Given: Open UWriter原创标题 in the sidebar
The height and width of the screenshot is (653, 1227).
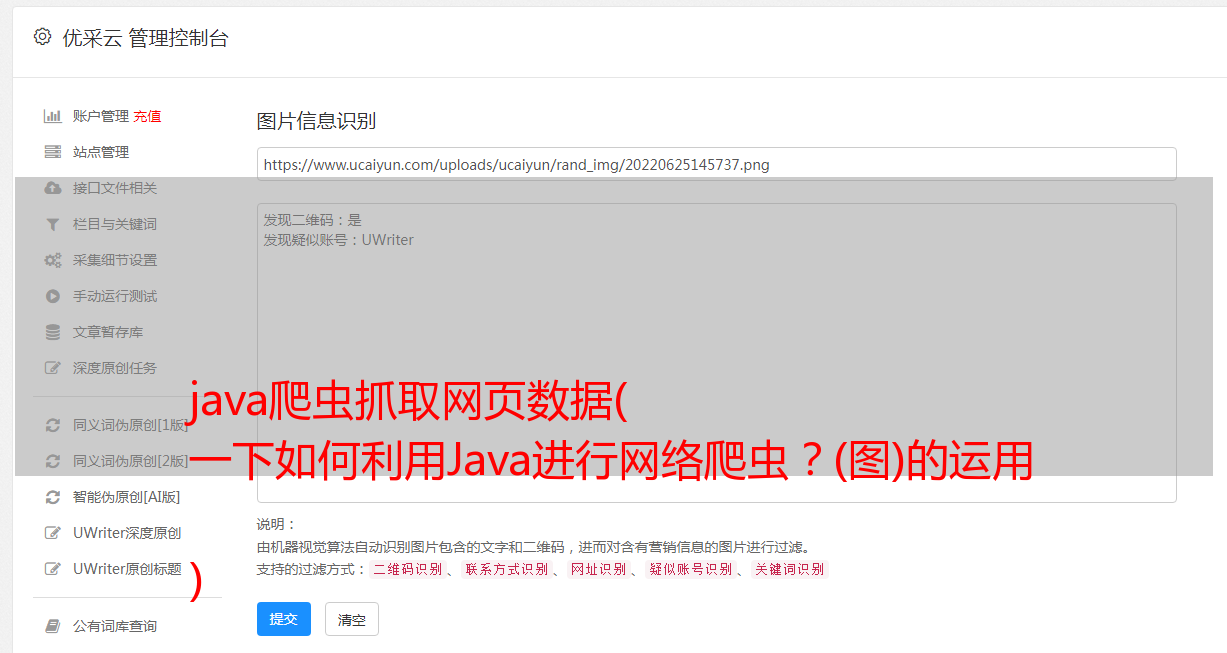Looking at the screenshot, I should [127, 569].
